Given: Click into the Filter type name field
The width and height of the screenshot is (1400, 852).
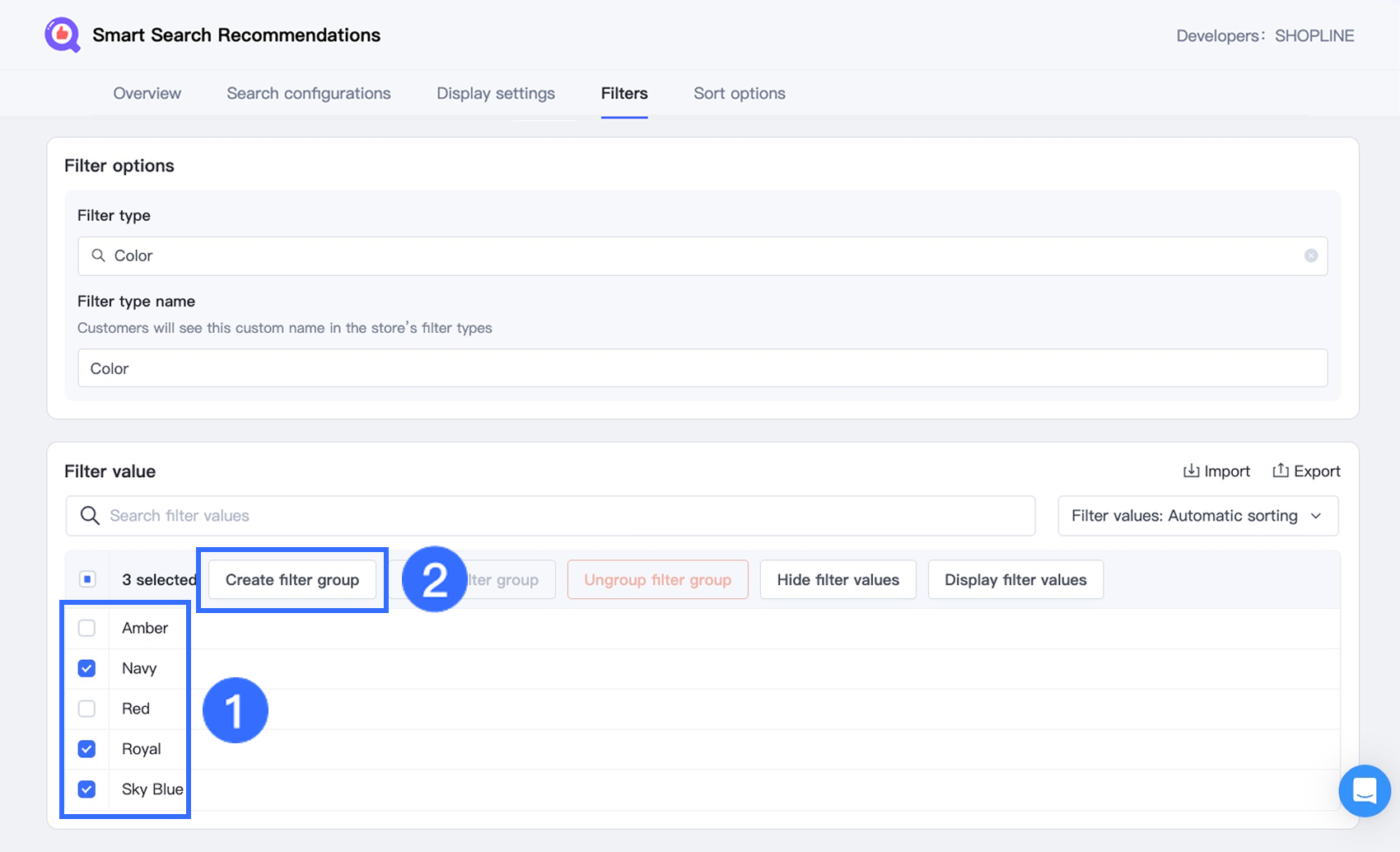Looking at the screenshot, I should tap(702, 368).
